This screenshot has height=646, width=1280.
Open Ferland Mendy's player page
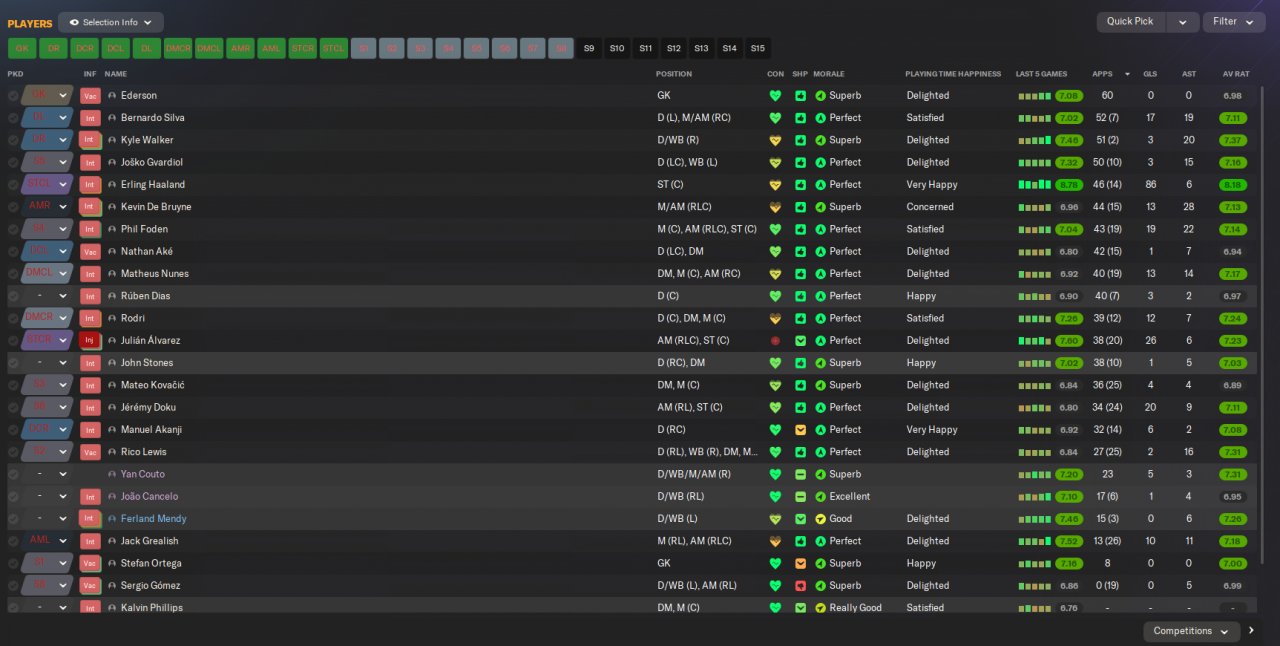[154, 519]
